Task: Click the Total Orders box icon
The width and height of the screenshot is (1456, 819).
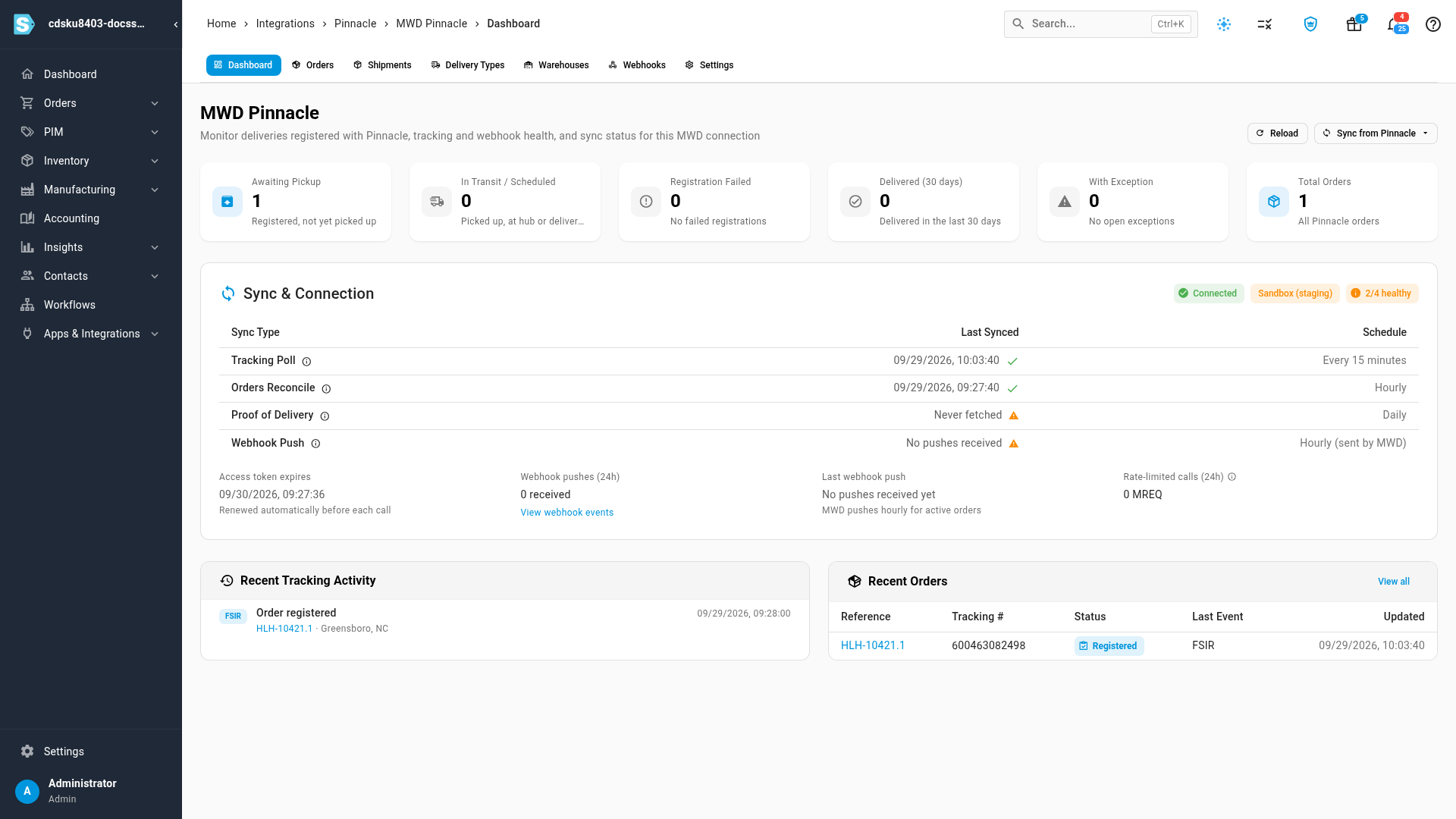Action: point(1274,202)
